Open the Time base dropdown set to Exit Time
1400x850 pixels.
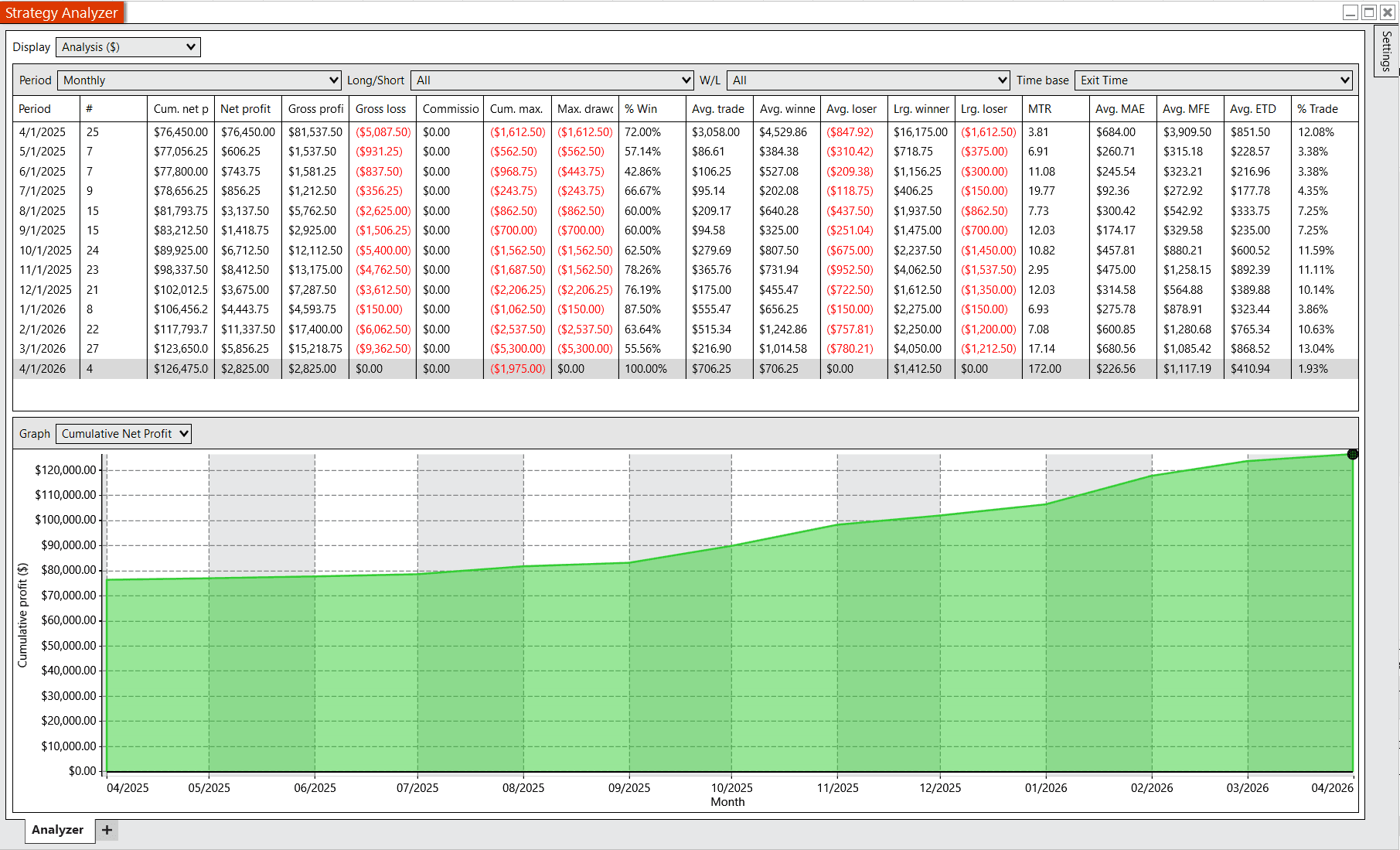(x=1212, y=80)
